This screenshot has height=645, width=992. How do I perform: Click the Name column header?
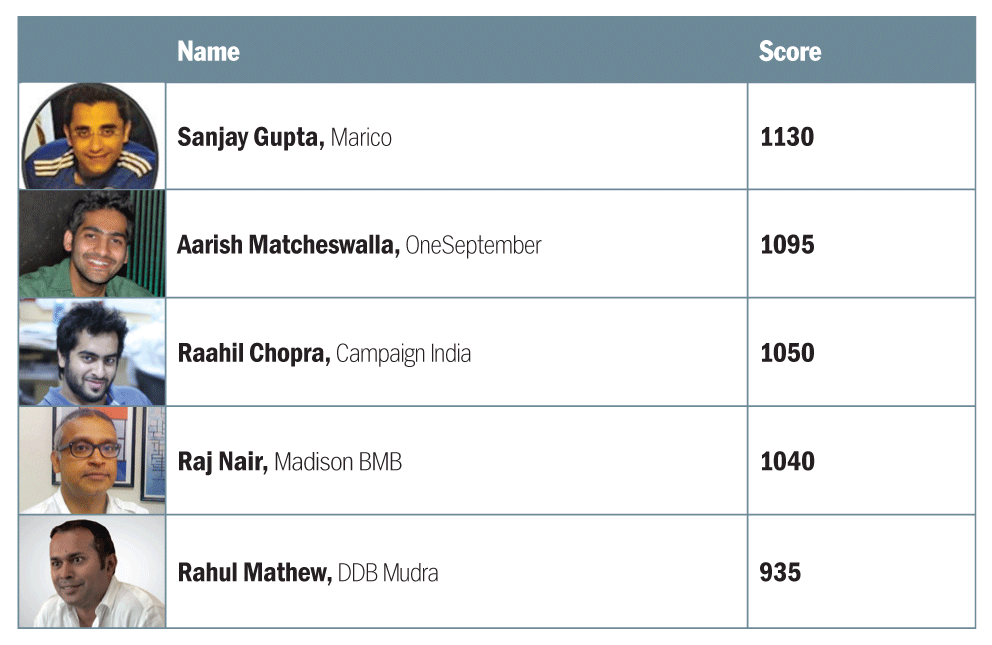(x=208, y=51)
